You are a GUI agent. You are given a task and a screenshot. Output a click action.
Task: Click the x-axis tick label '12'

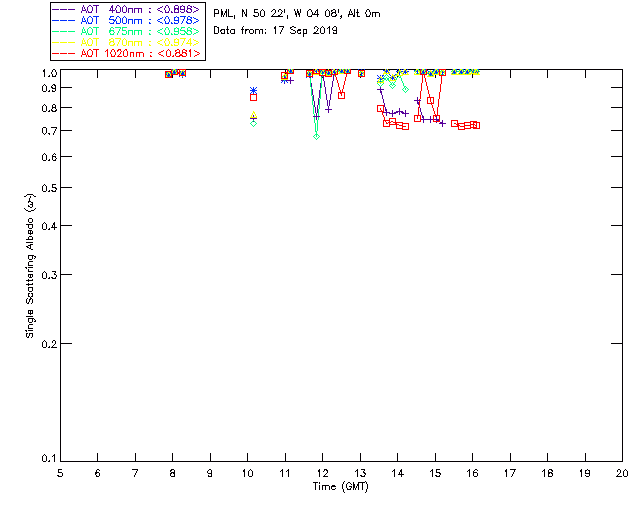tap(322, 473)
